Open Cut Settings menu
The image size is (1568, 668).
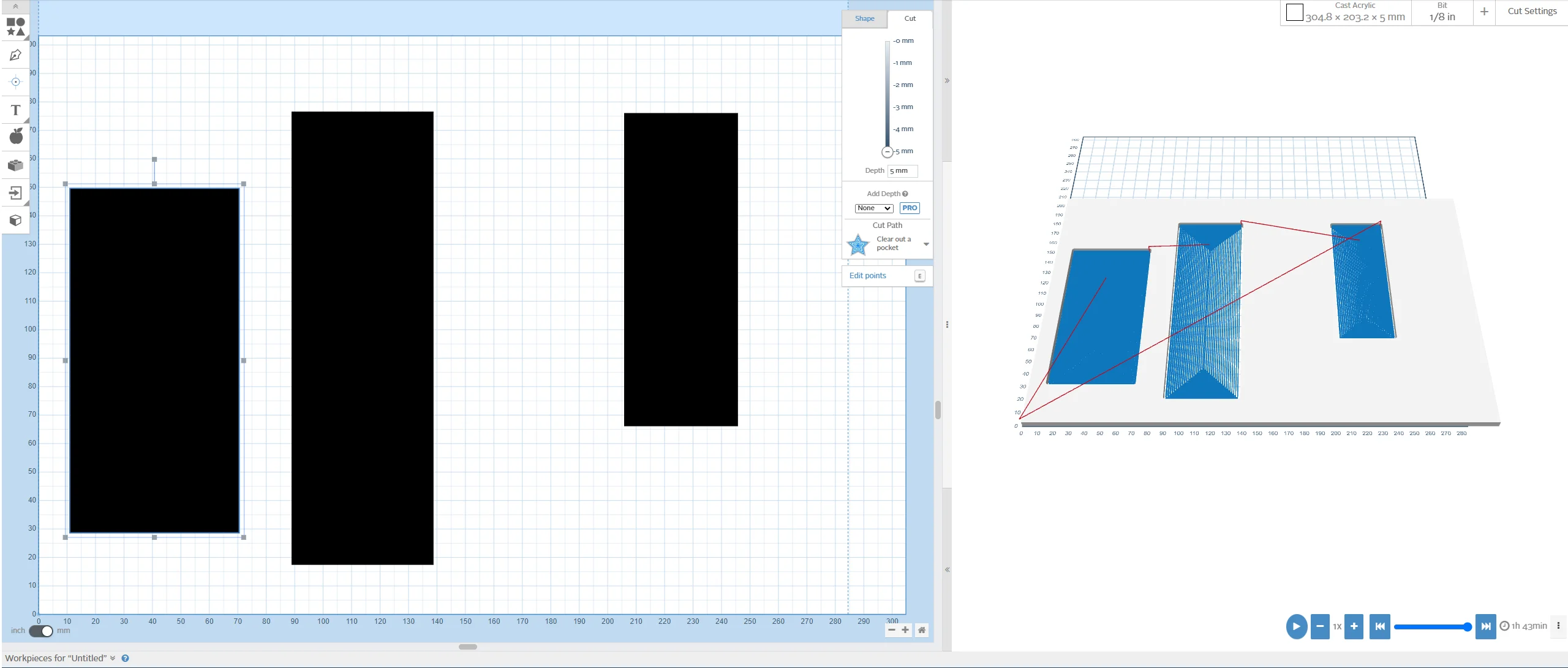[1532, 11]
